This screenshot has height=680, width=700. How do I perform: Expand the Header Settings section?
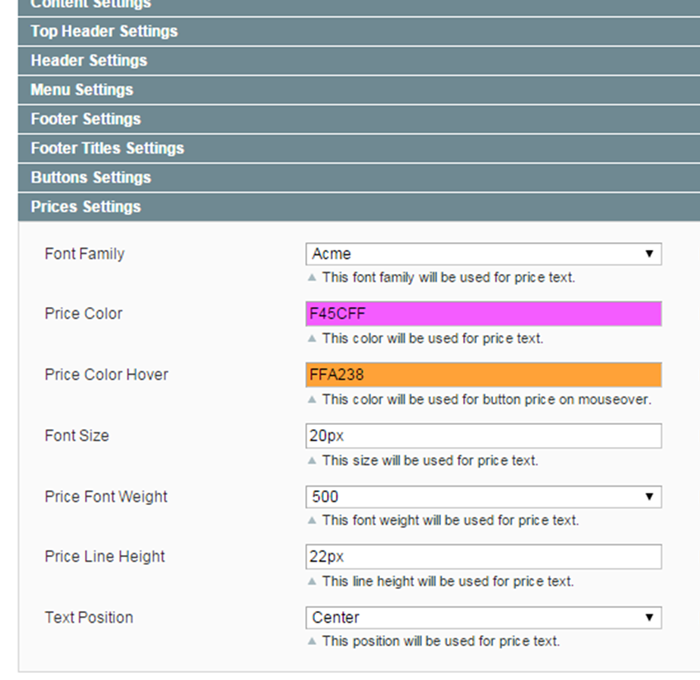[359, 61]
